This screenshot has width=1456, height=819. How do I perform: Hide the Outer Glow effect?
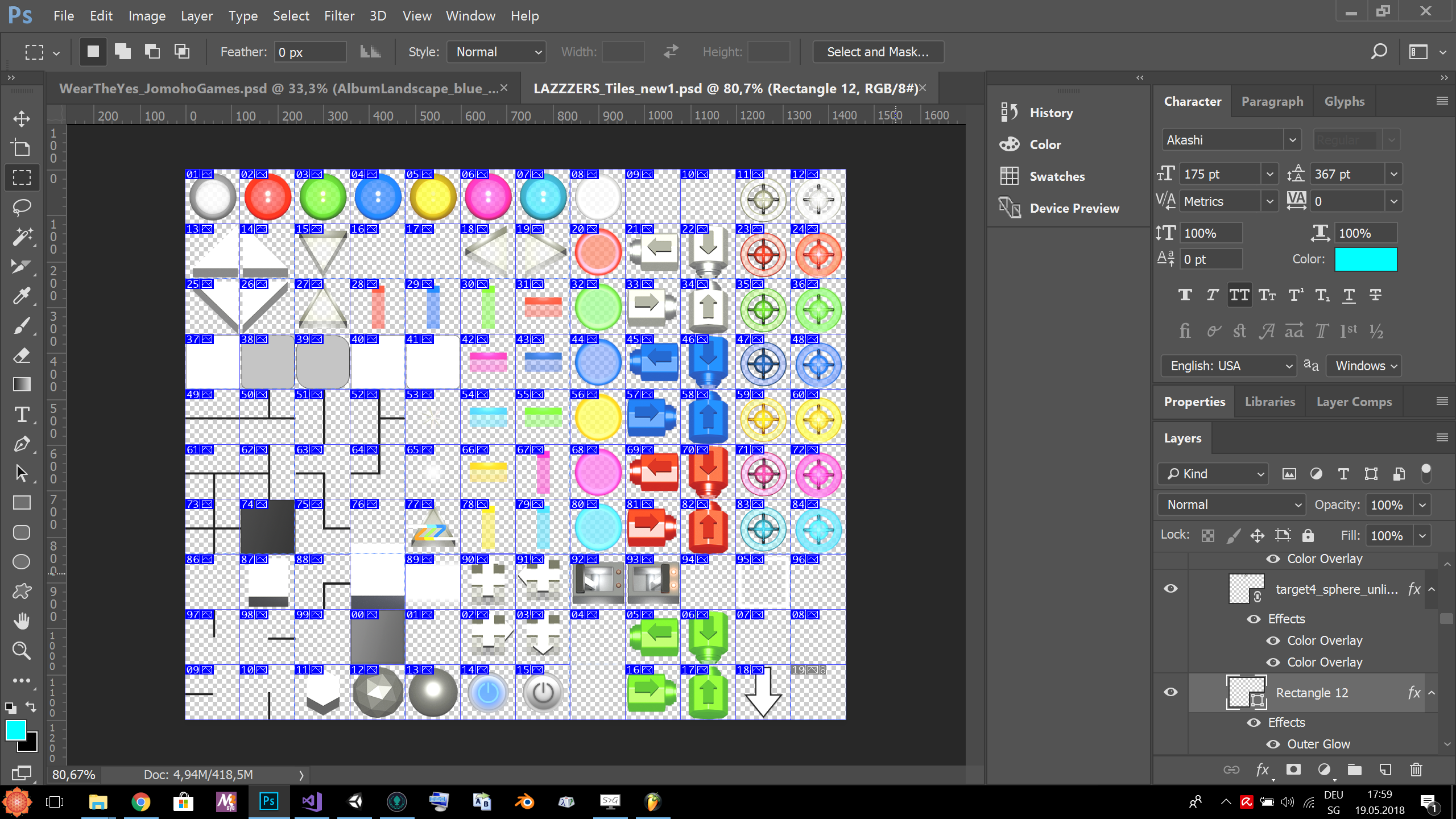[x=1273, y=744]
